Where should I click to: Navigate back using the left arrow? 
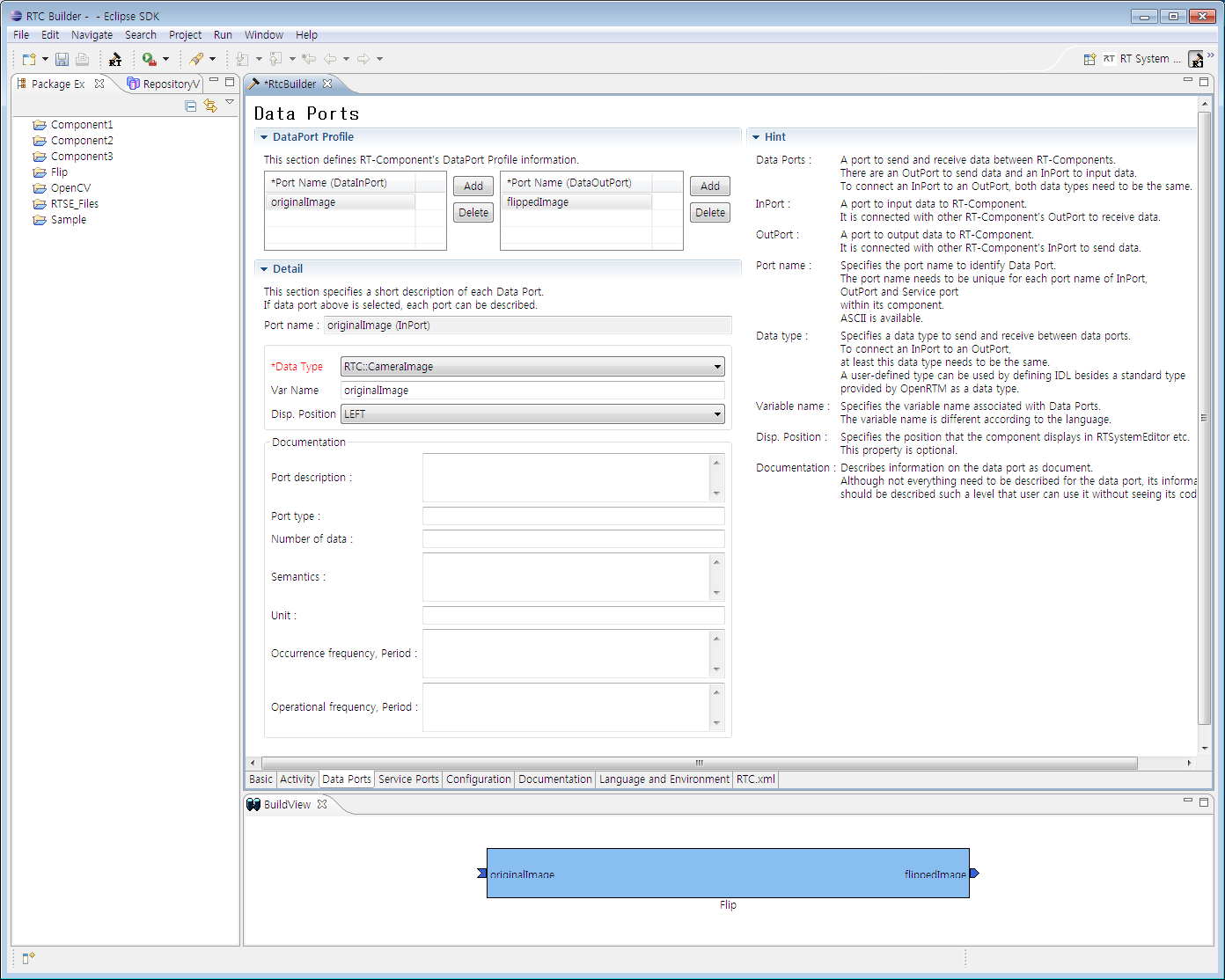[330, 59]
